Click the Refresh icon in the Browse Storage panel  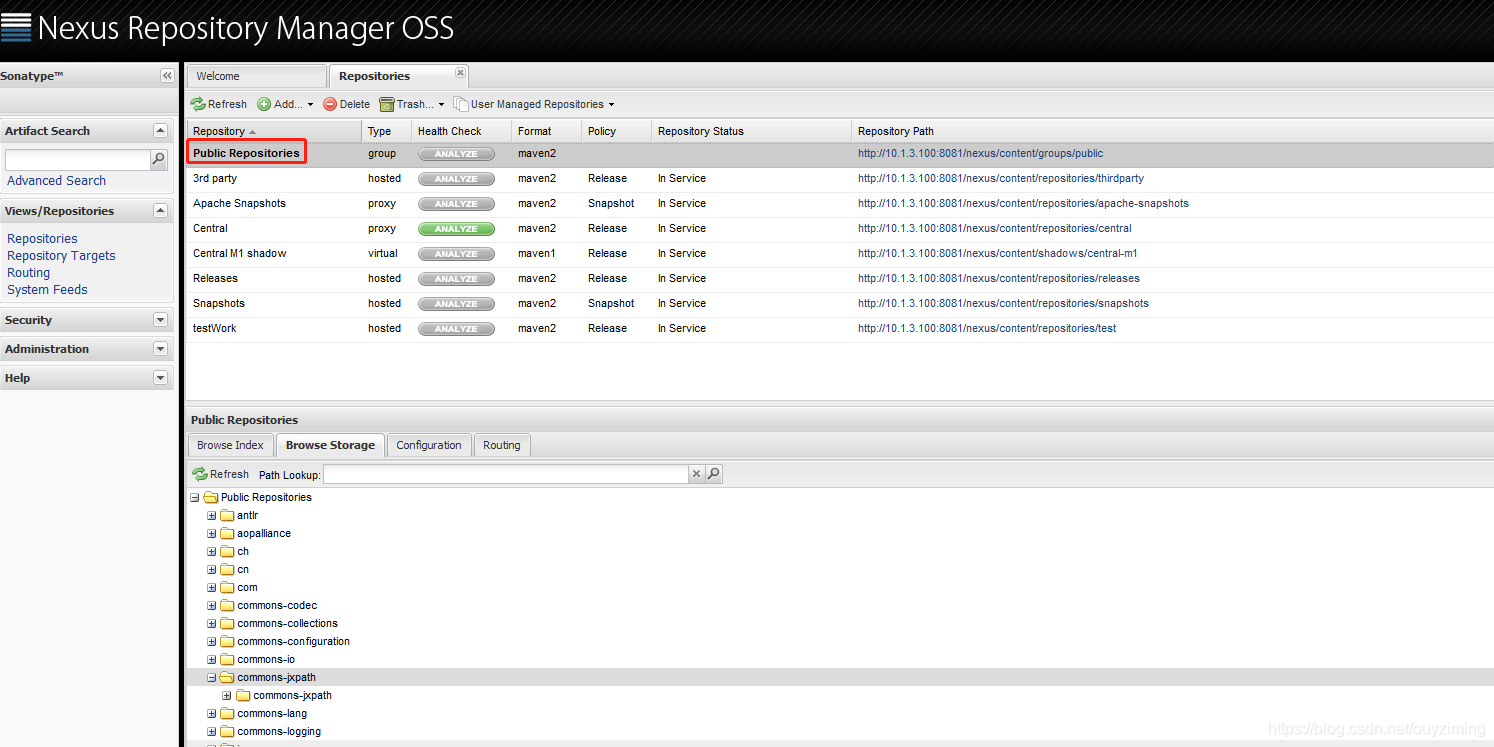point(200,474)
